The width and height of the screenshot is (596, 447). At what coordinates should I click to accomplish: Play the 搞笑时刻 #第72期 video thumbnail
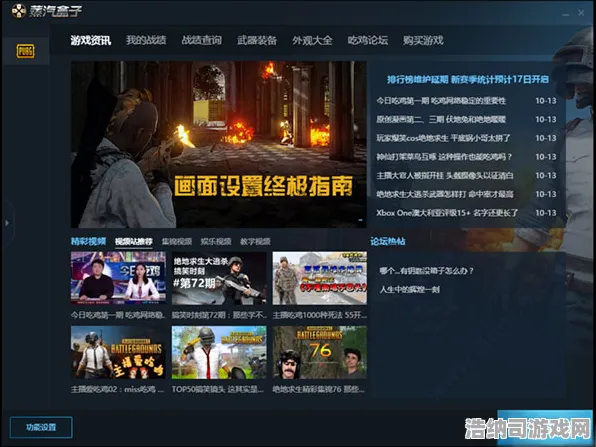[219, 278]
